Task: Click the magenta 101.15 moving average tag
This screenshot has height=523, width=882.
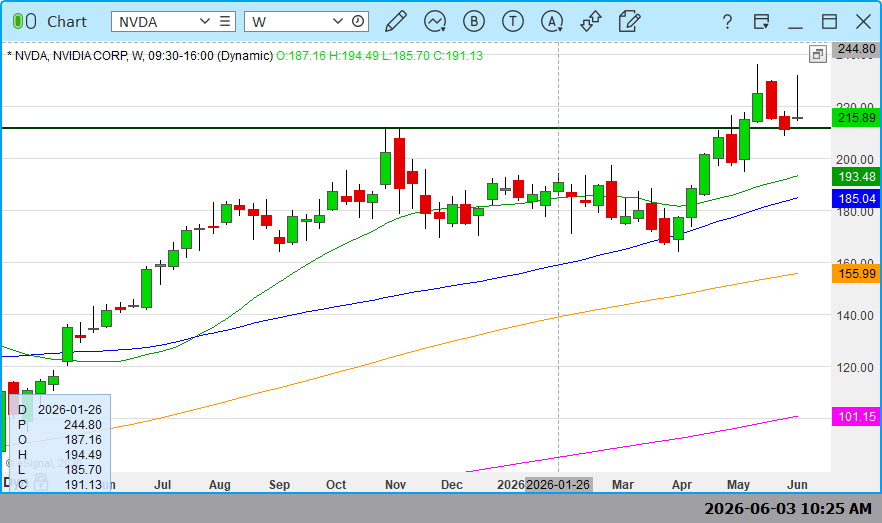Action: point(856,417)
